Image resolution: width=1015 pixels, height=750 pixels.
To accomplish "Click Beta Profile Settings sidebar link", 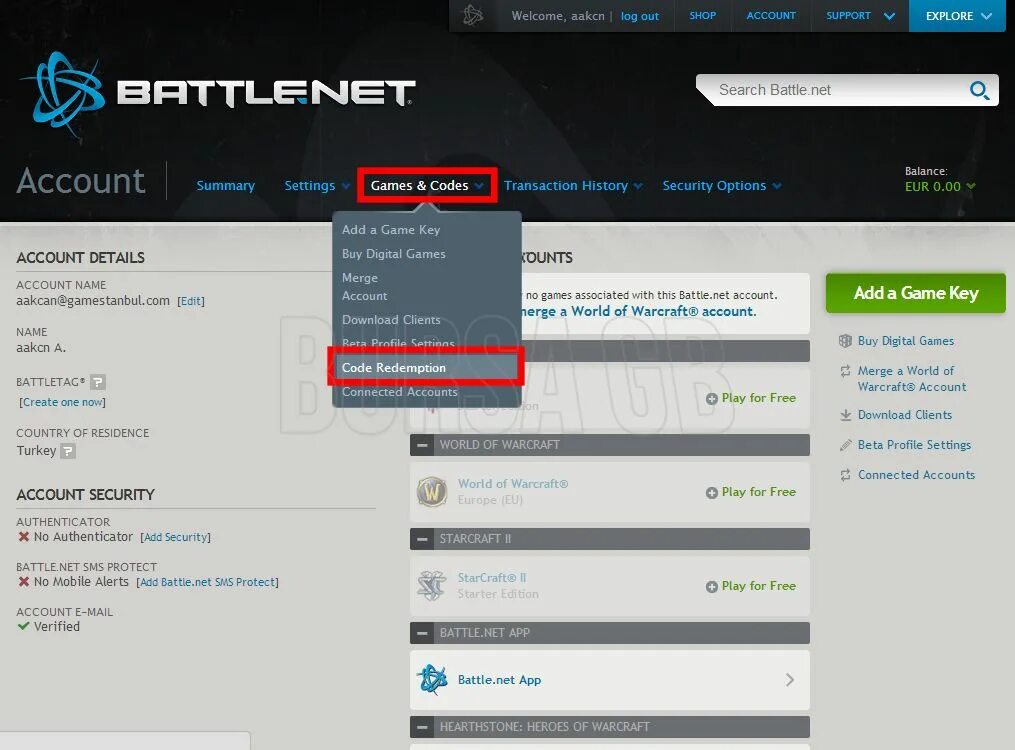I will coord(914,445).
